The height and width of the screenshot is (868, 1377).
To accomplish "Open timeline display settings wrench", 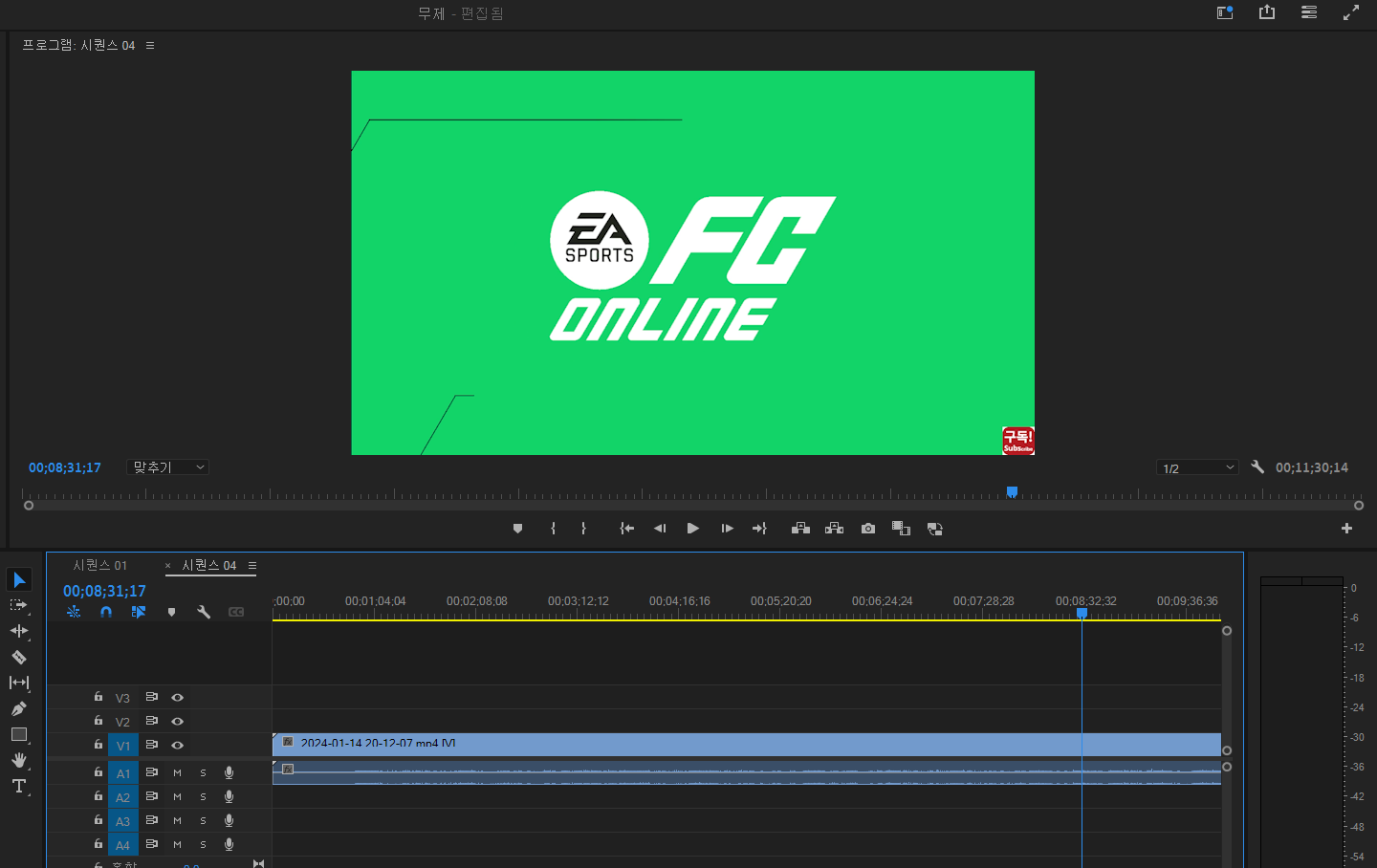I will tap(204, 612).
